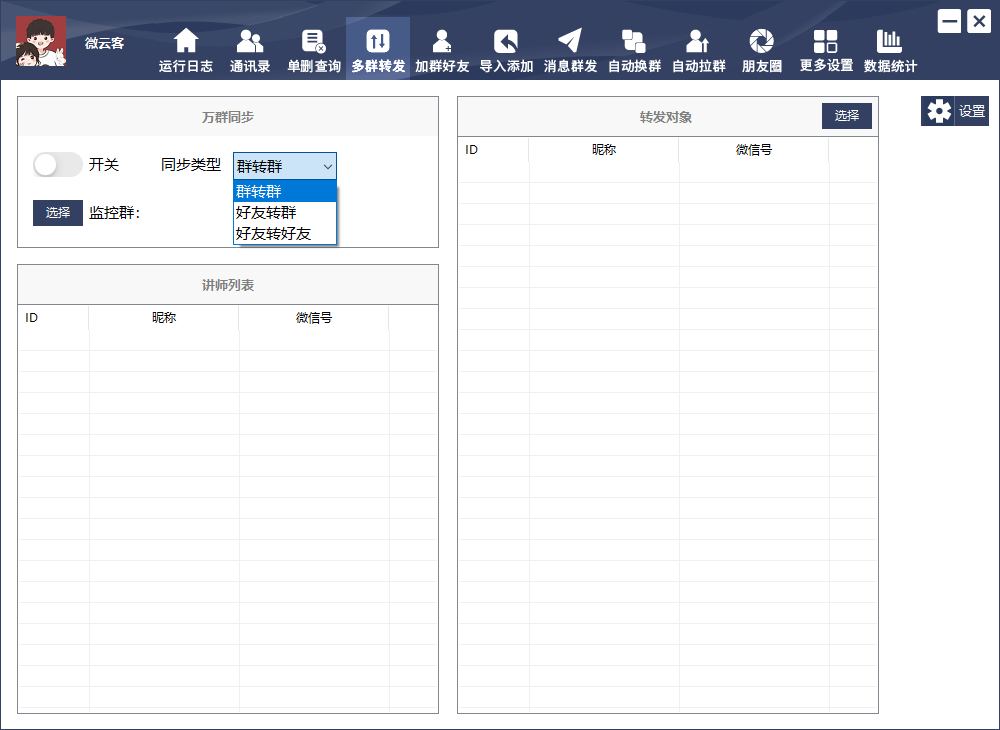Open the 自动拉群 icon
Viewport: 1000px width, 730px height.
698,41
